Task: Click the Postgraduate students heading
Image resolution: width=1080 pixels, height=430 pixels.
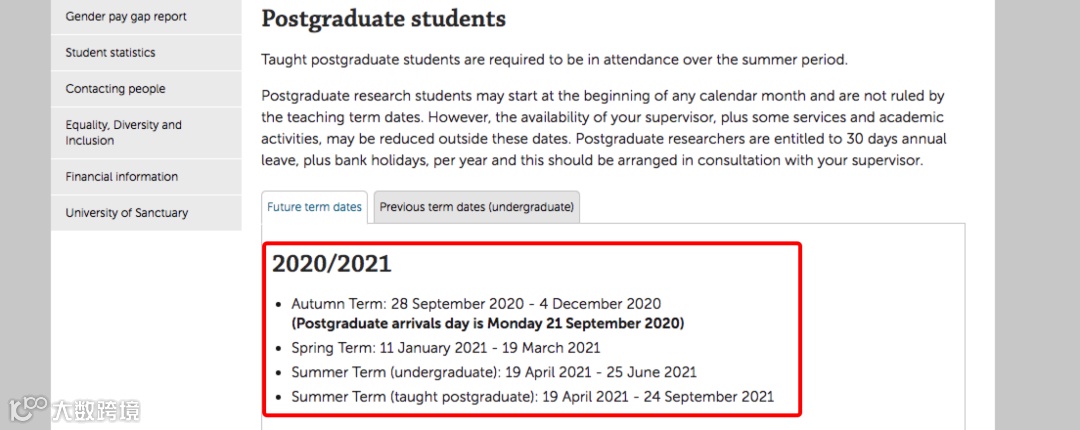Action: [x=383, y=19]
